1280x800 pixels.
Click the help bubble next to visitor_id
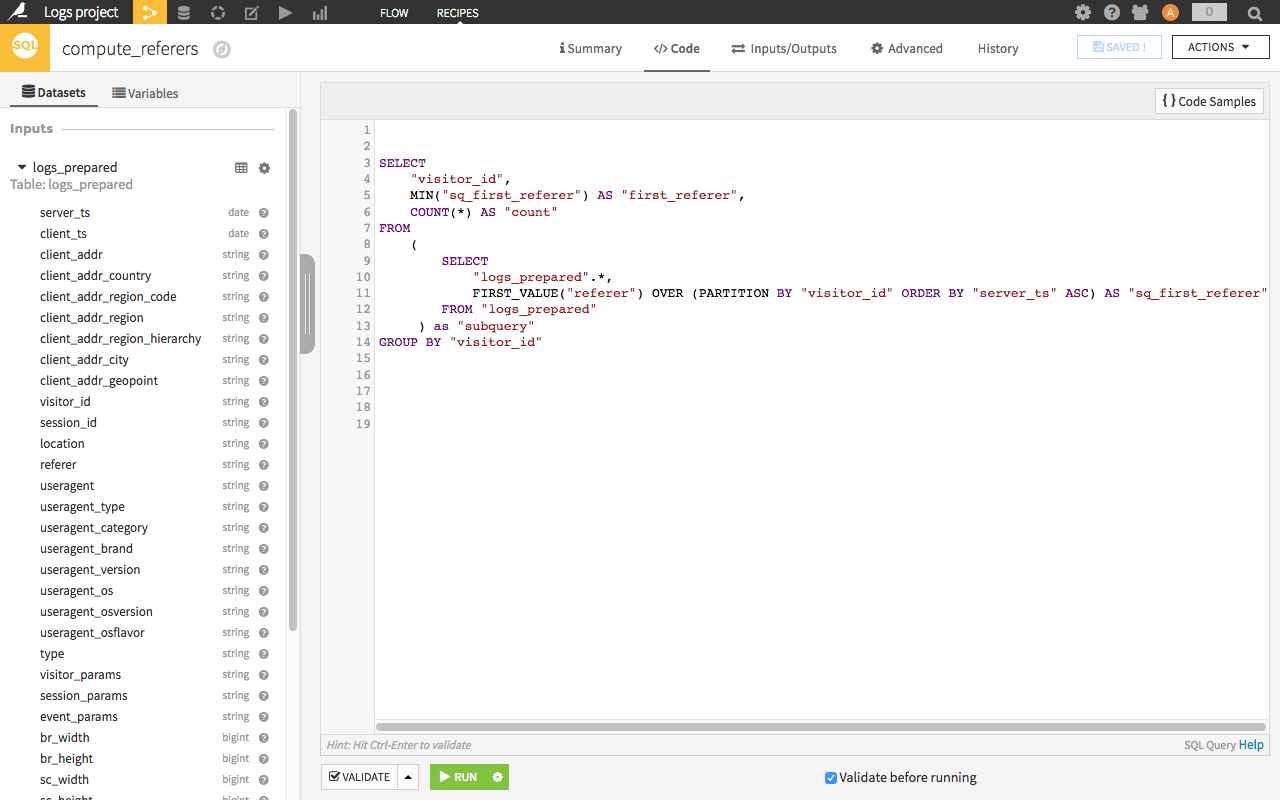[262, 401]
